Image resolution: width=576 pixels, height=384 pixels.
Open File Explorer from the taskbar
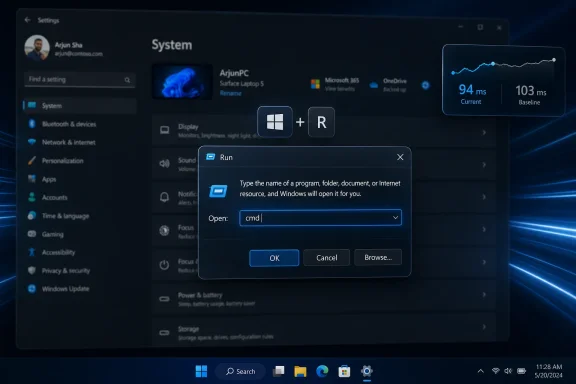coord(300,372)
